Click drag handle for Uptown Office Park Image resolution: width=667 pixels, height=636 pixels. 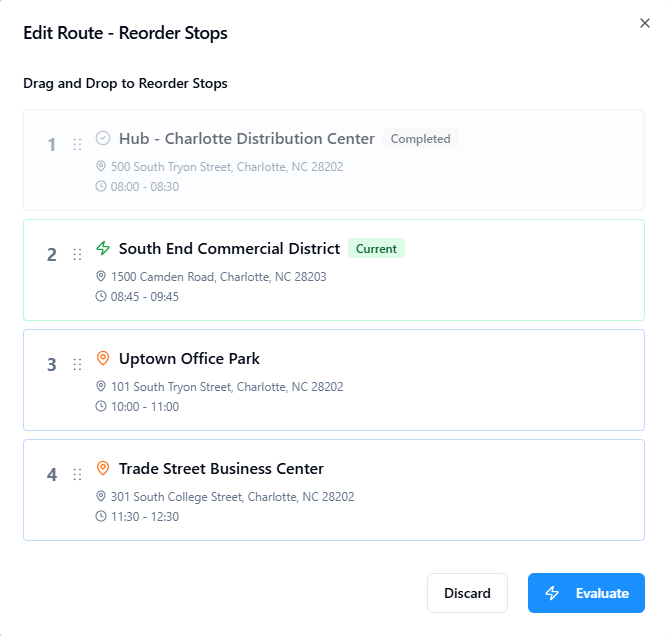(77, 365)
